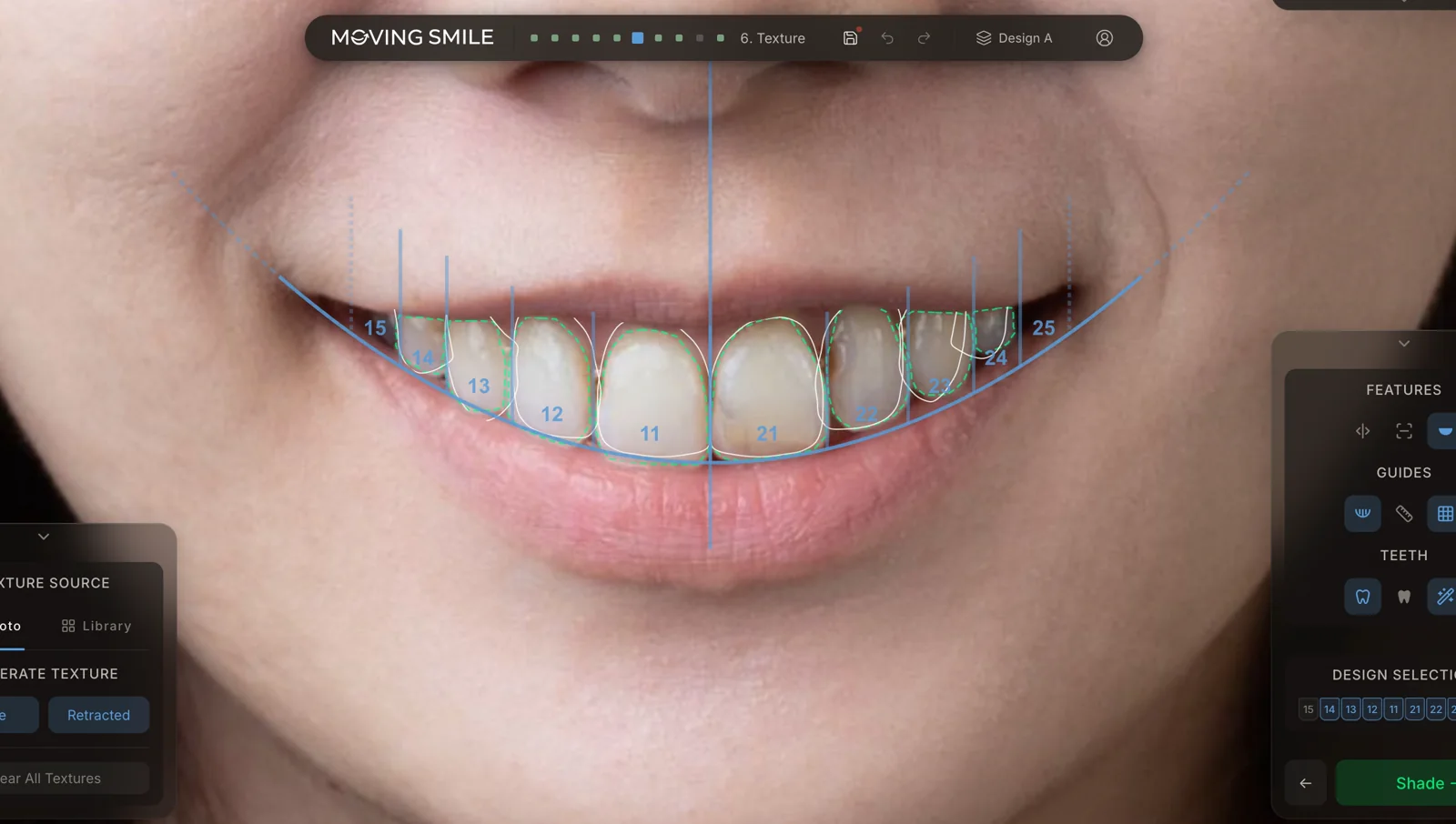
Task: Select the highlighted blue step indicator
Action: coord(638,38)
